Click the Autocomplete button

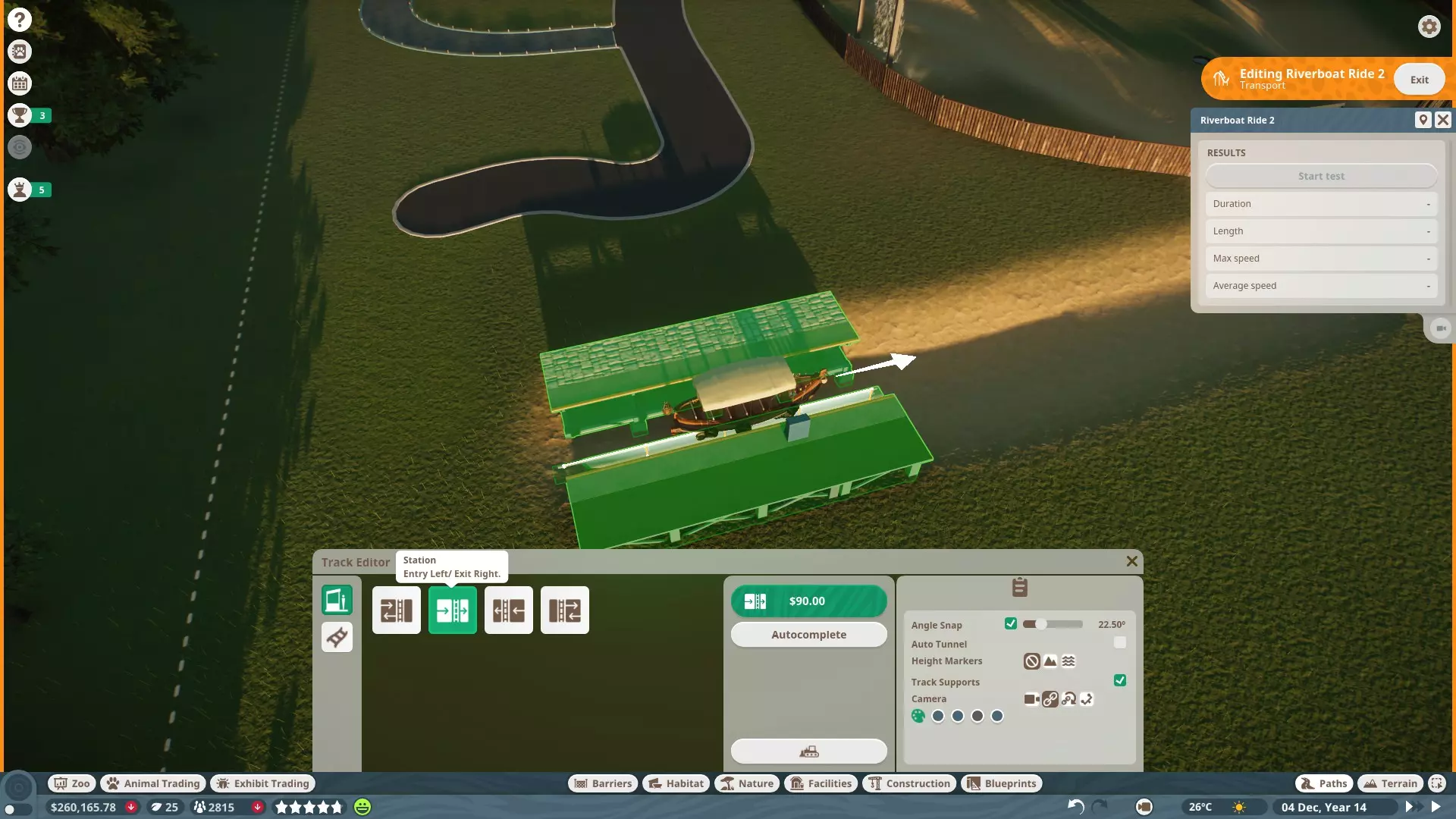(808, 635)
